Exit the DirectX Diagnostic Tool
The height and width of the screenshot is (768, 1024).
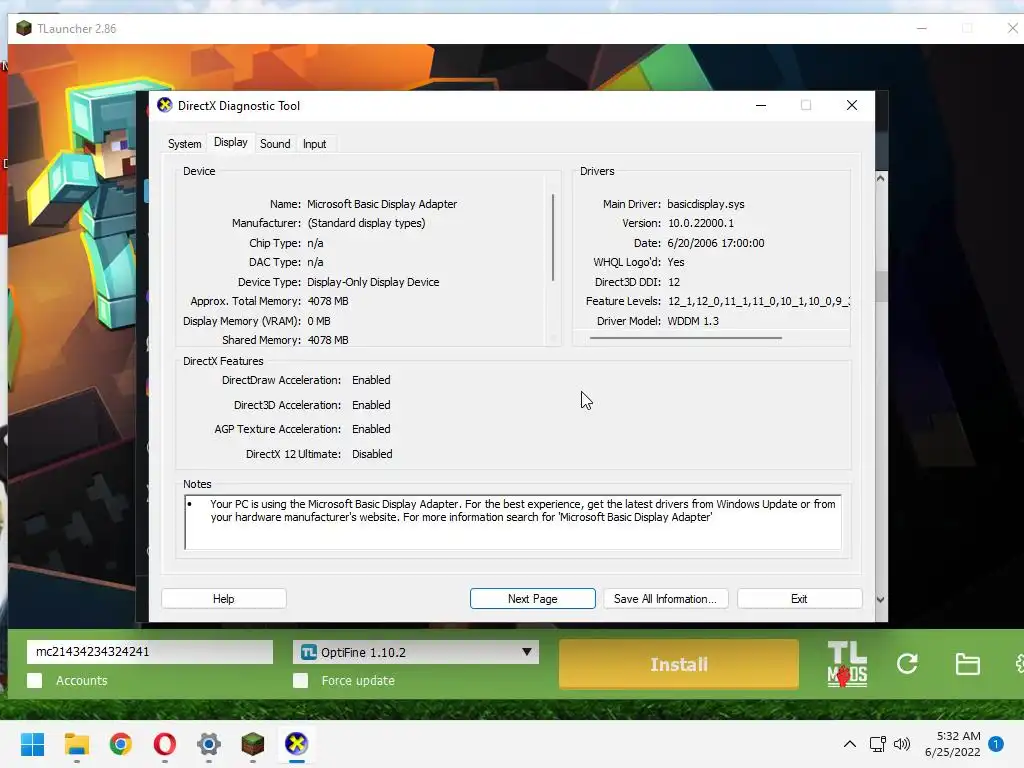tap(799, 599)
